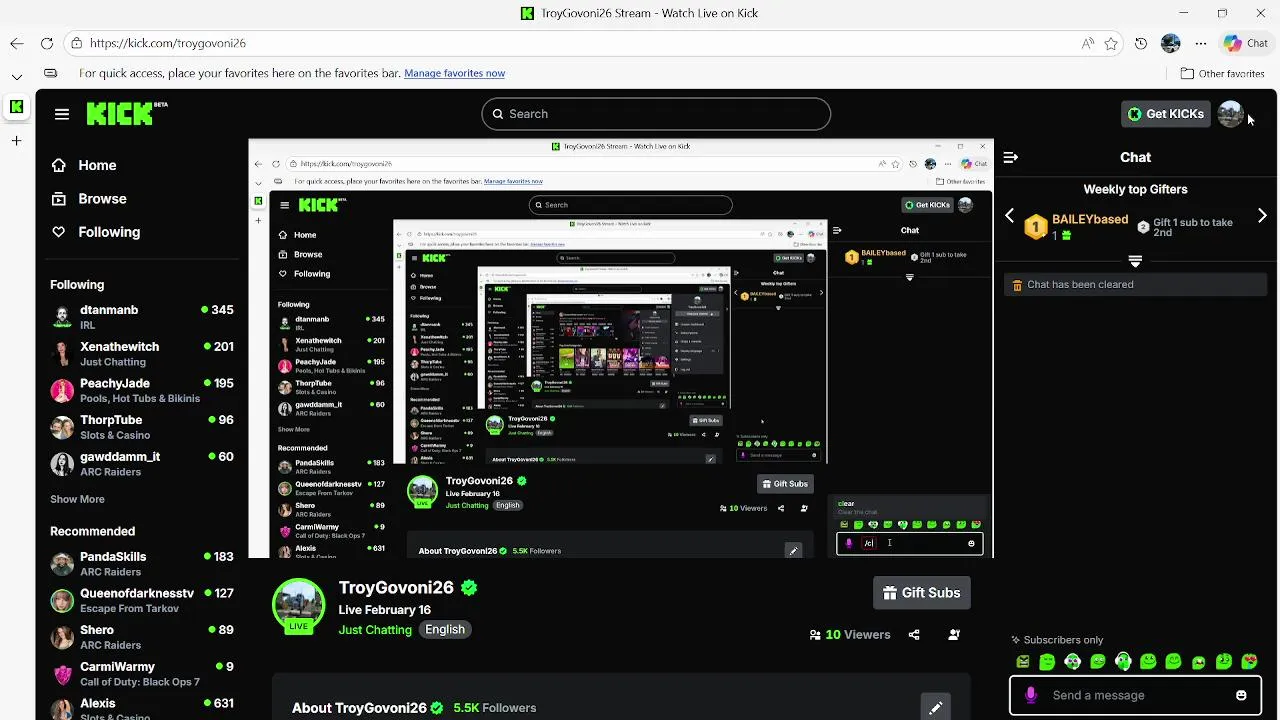This screenshot has height=720, width=1280.
Task: Click the '10 Viewers' count
Action: click(x=849, y=634)
